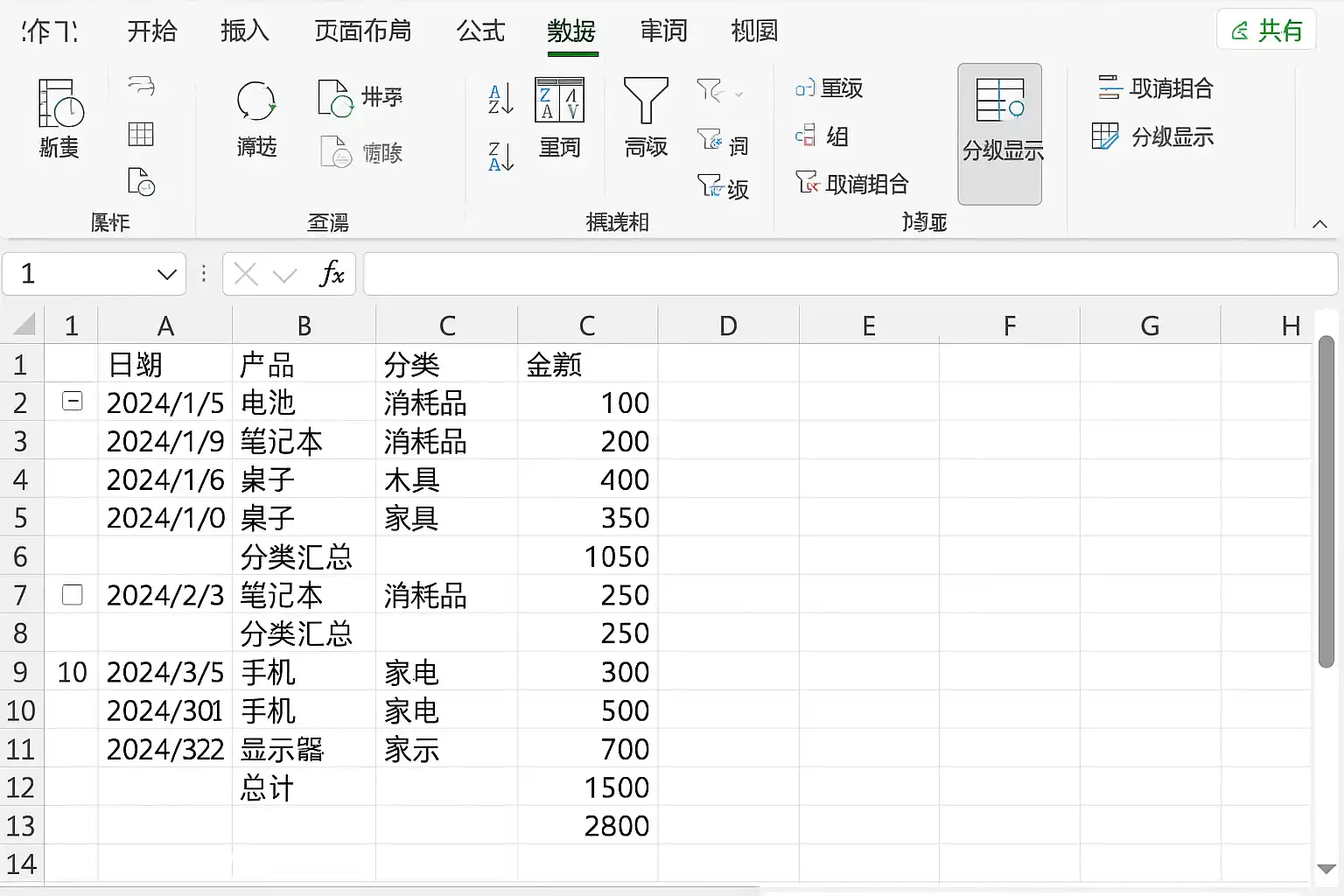Collapse the outline group at row 2
This screenshot has height=896, width=1344.
(73, 402)
